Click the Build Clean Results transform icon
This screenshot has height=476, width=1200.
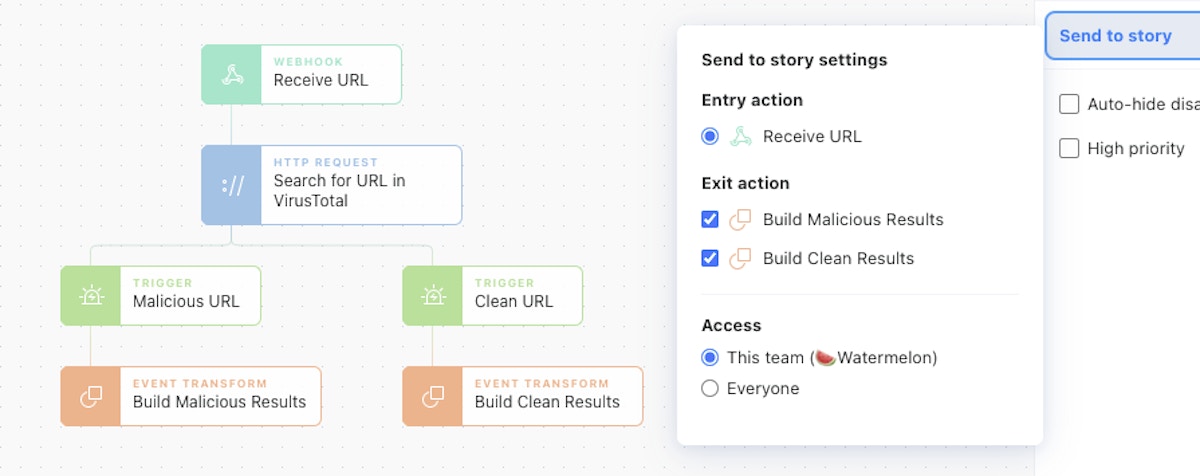pyautogui.click(x=433, y=397)
